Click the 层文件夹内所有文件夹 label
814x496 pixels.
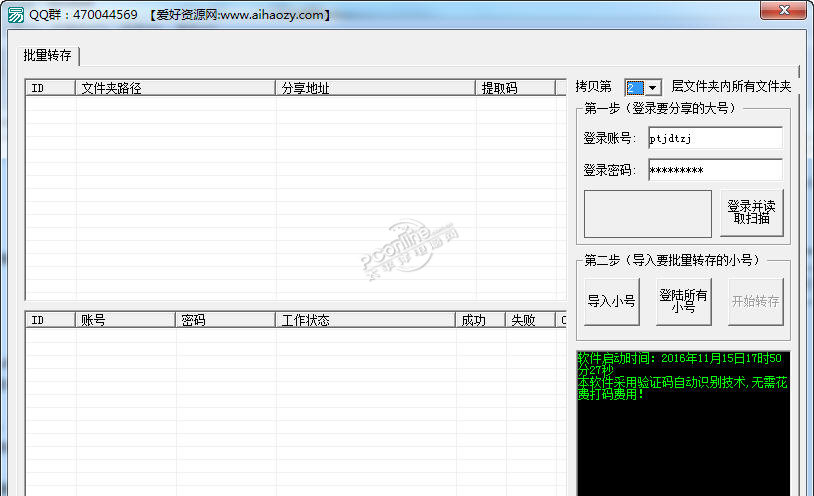pos(731,86)
